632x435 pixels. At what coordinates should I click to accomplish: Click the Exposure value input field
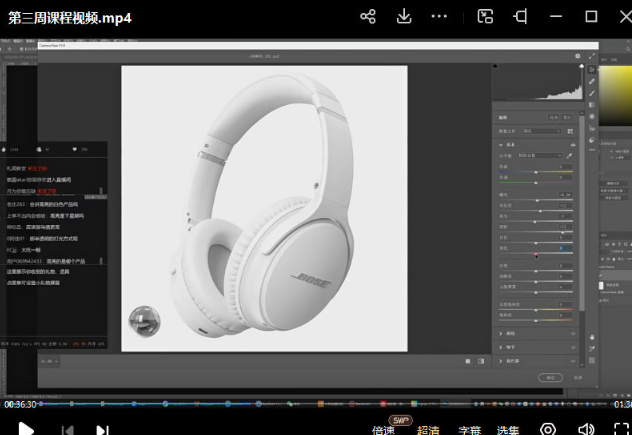click(x=565, y=195)
